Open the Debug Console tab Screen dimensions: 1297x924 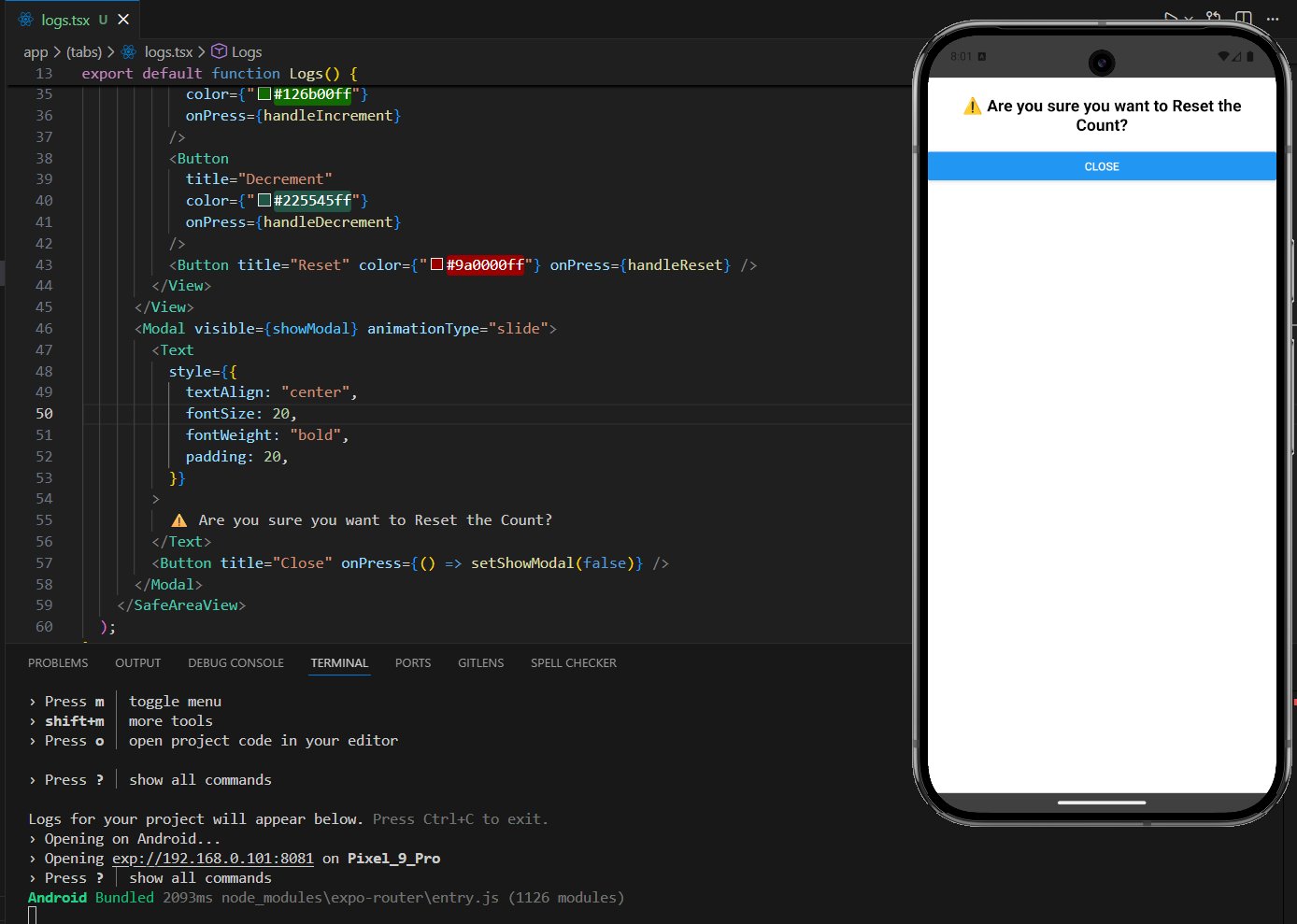pyautogui.click(x=235, y=663)
